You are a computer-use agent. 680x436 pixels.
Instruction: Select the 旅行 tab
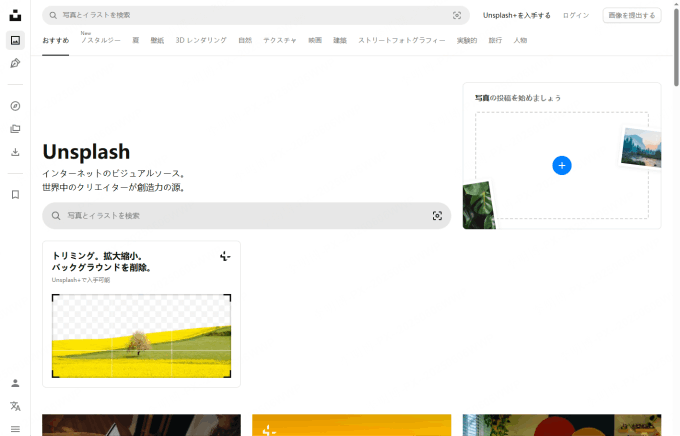pos(495,40)
